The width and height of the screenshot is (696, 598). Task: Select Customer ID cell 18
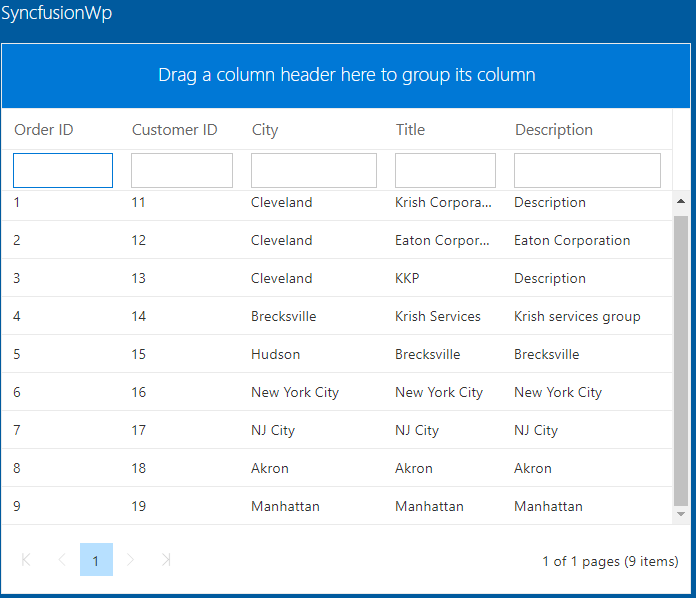pyautogui.click(x=138, y=468)
